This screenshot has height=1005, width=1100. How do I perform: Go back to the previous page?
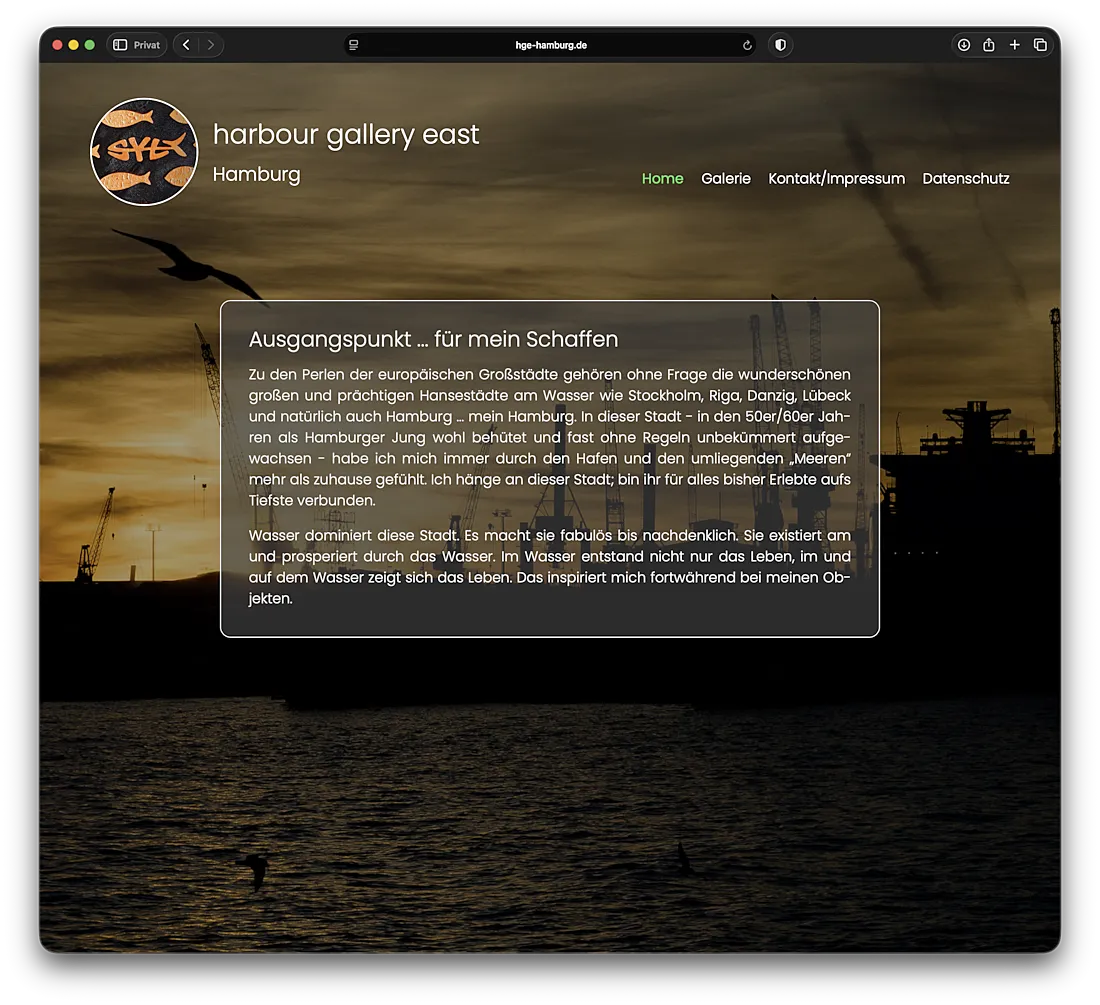(x=186, y=45)
